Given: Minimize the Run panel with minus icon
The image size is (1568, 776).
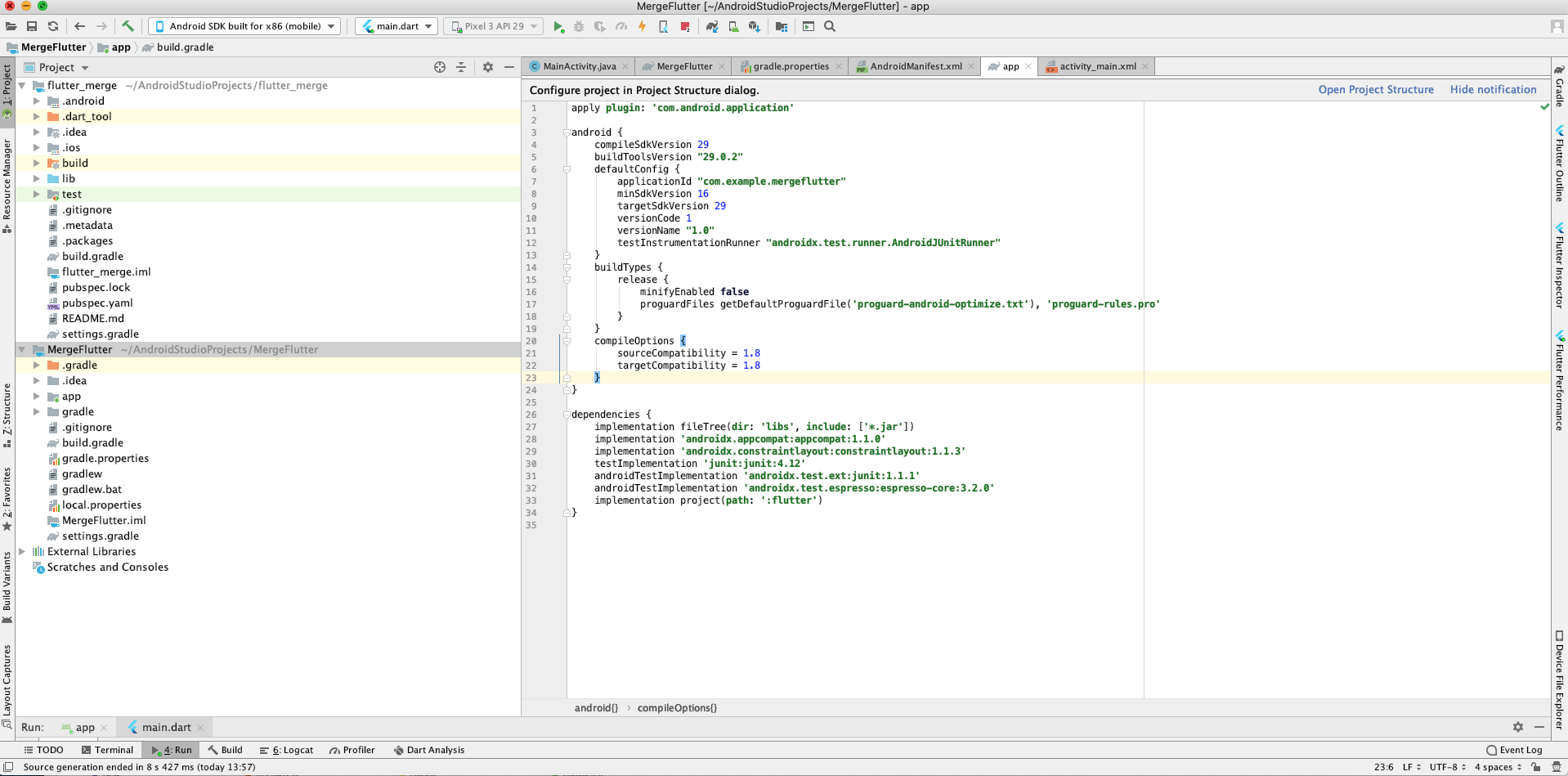Looking at the screenshot, I should (1539, 727).
